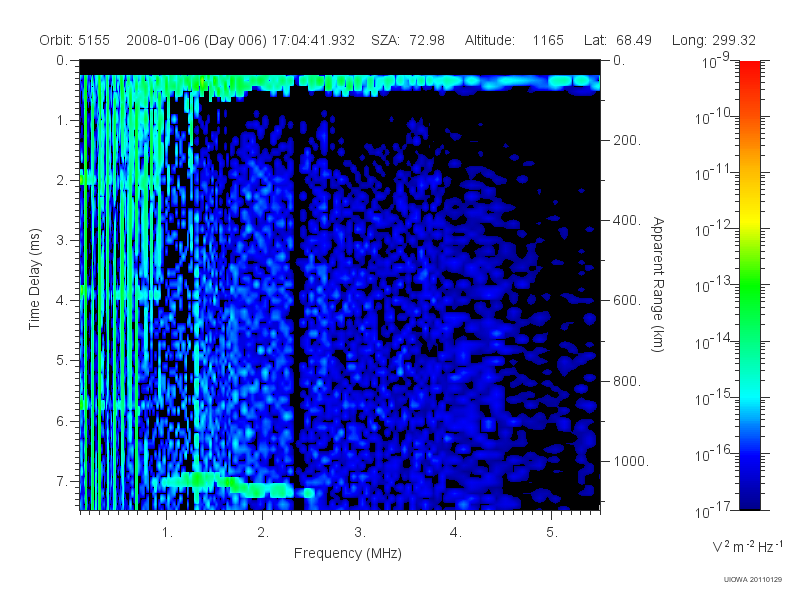
Task: Click the '7.' tick on time delay axis
Action: pyautogui.click(x=62, y=482)
